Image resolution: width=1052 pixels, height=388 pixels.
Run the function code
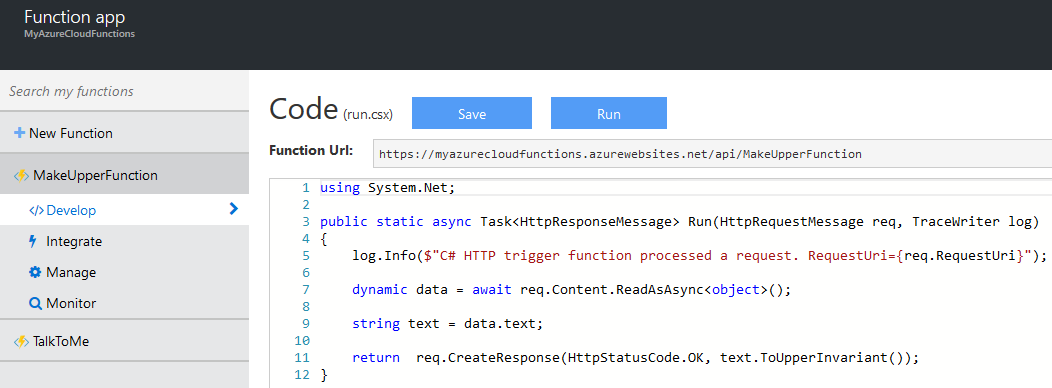pyautogui.click(x=609, y=113)
